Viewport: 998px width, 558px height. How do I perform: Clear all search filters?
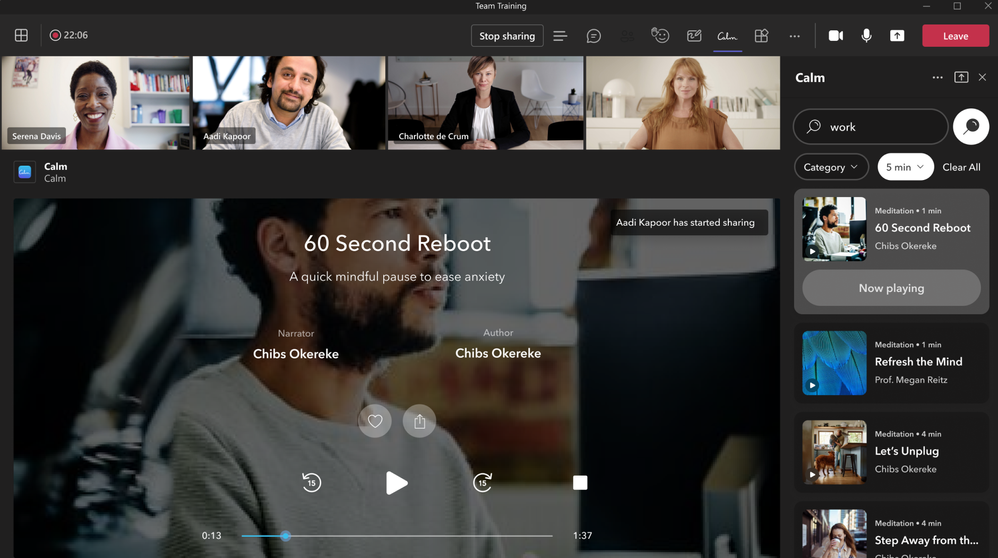point(961,167)
